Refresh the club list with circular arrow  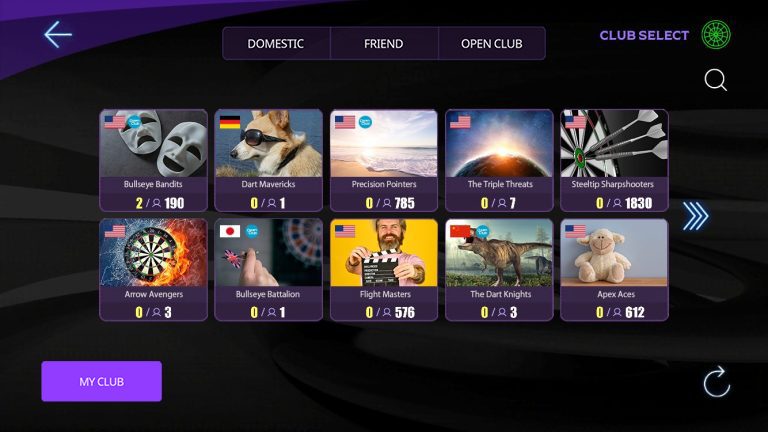coord(717,381)
